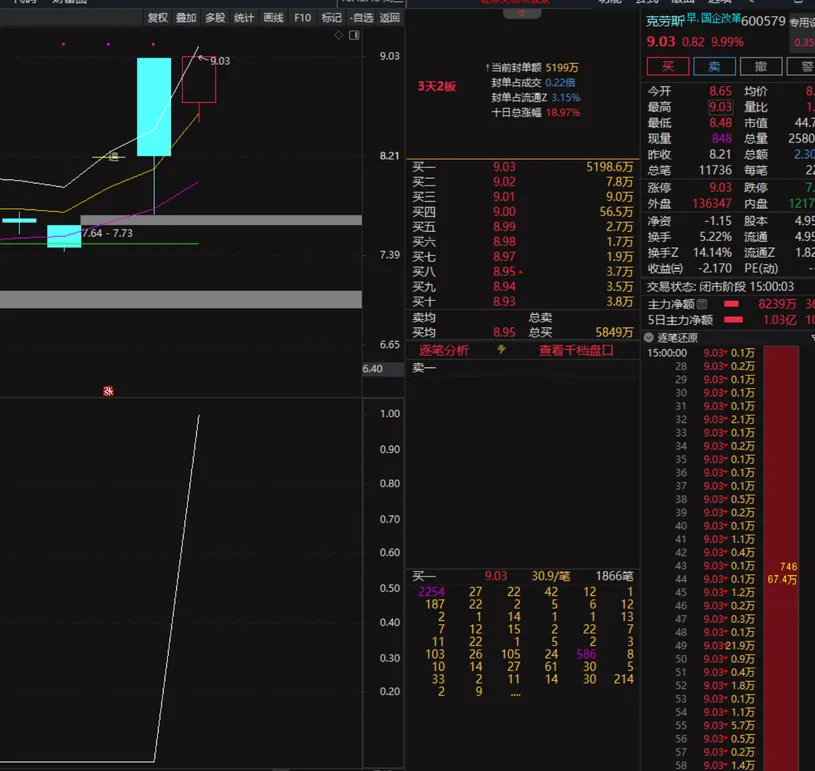The width and height of the screenshot is (815, 771).
Task: Open the 统计 statistics tool
Action: pos(244,17)
